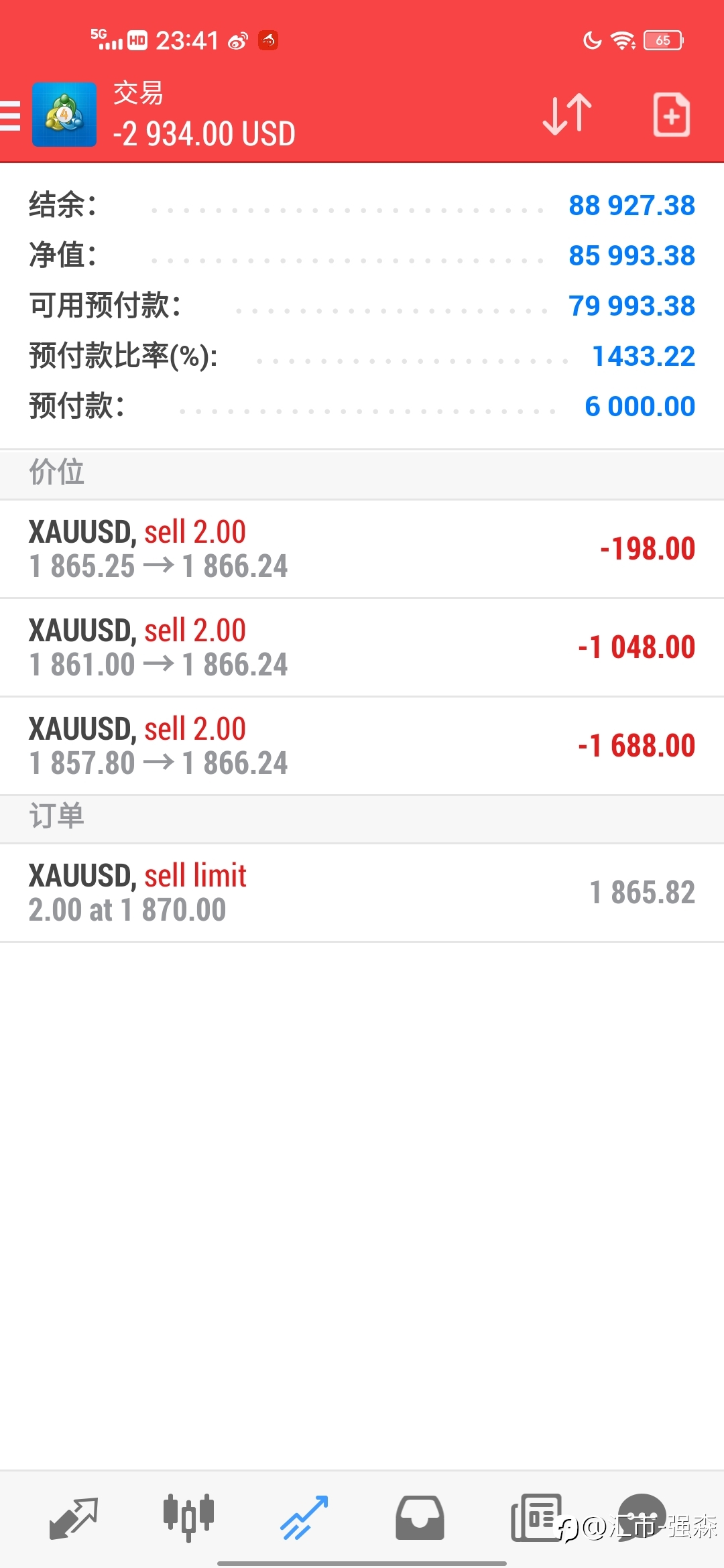Tap the equity value 85 993.38
724x1568 pixels.
coord(631,255)
